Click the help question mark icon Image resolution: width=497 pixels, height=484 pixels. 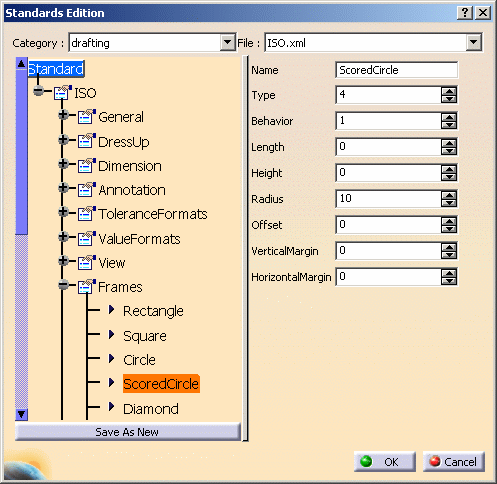click(465, 13)
